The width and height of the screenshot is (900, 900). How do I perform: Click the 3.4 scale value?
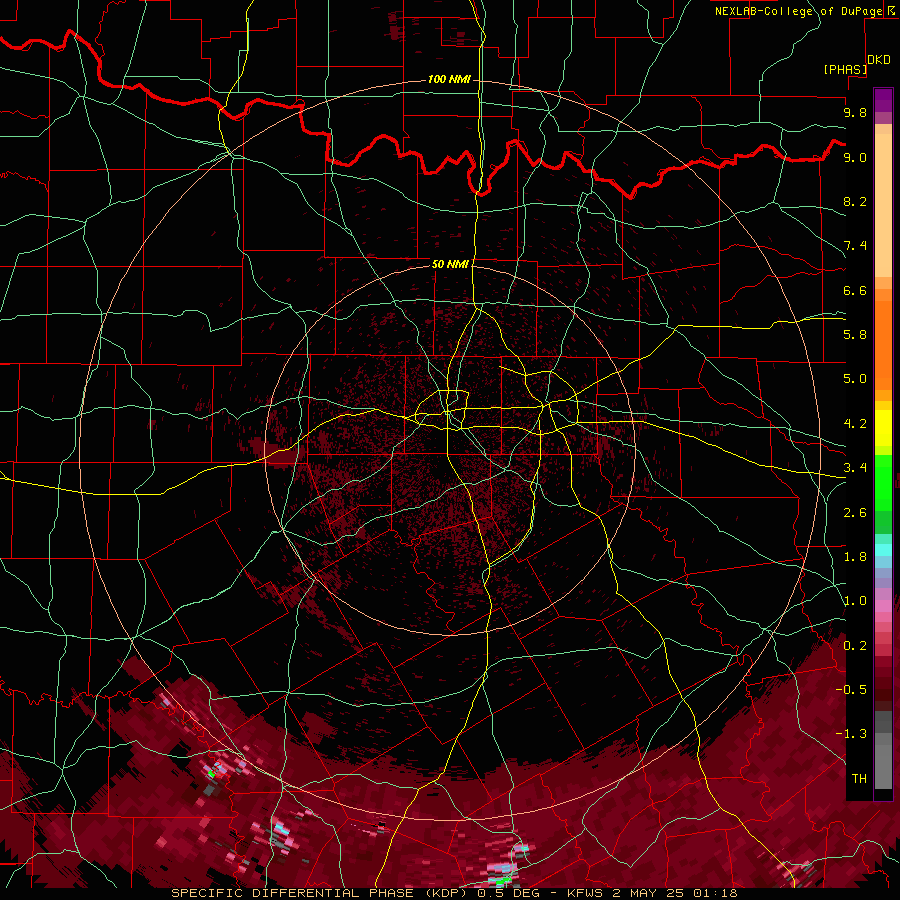click(x=855, y=468)
